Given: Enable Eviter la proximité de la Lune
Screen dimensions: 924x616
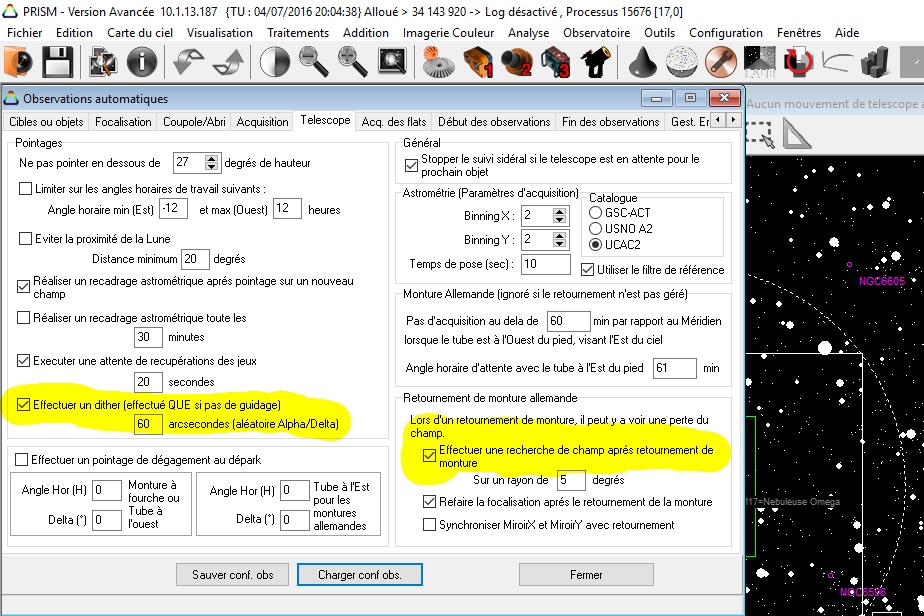Looking at the screenshot, I should (x=26, y=239).
